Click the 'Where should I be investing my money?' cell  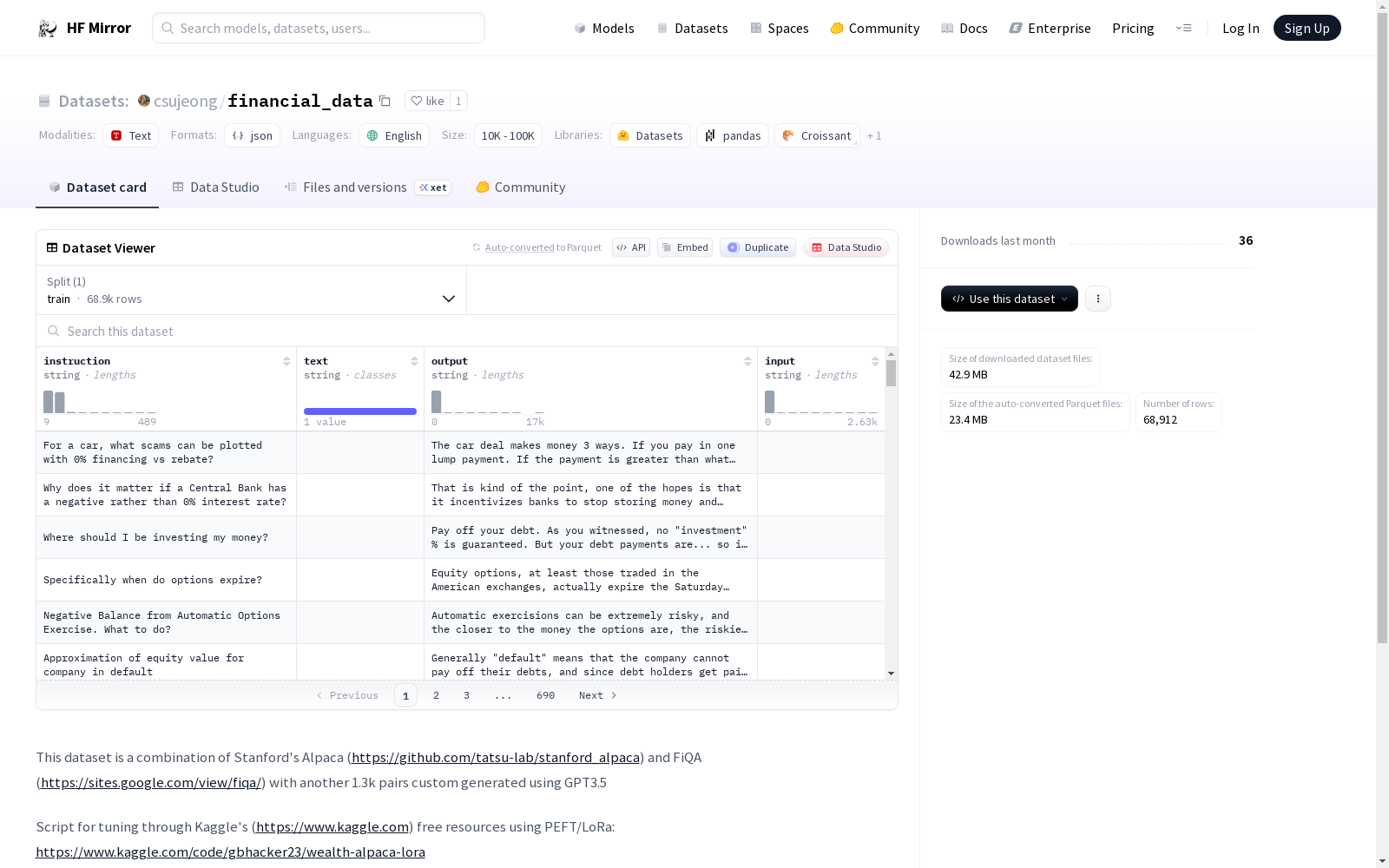click(167, 537)
